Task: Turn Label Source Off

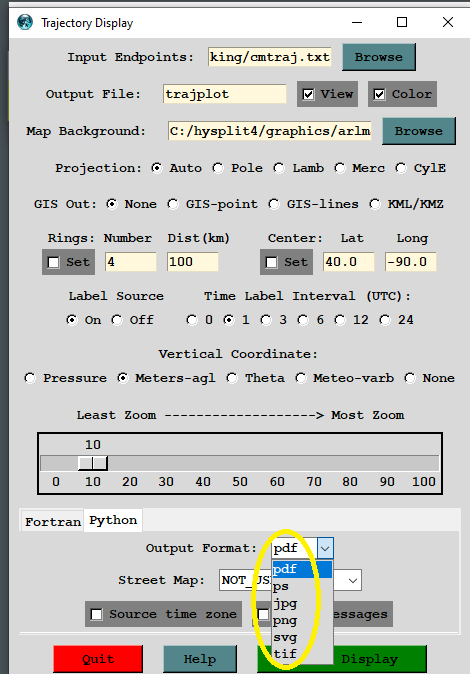Action: point(117,320)
